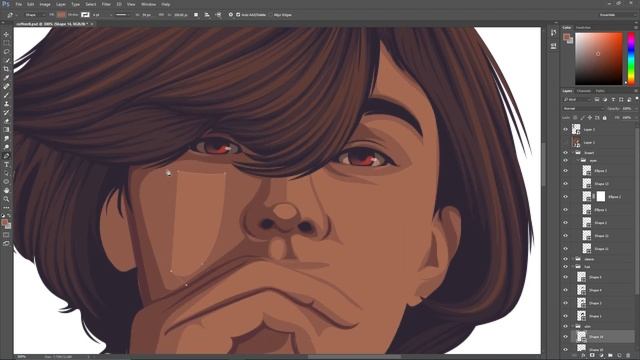The height and width of the screenshot is (360, 640).
Task: Open the layer filter Kind dropdown
Action: click(577, 100)
